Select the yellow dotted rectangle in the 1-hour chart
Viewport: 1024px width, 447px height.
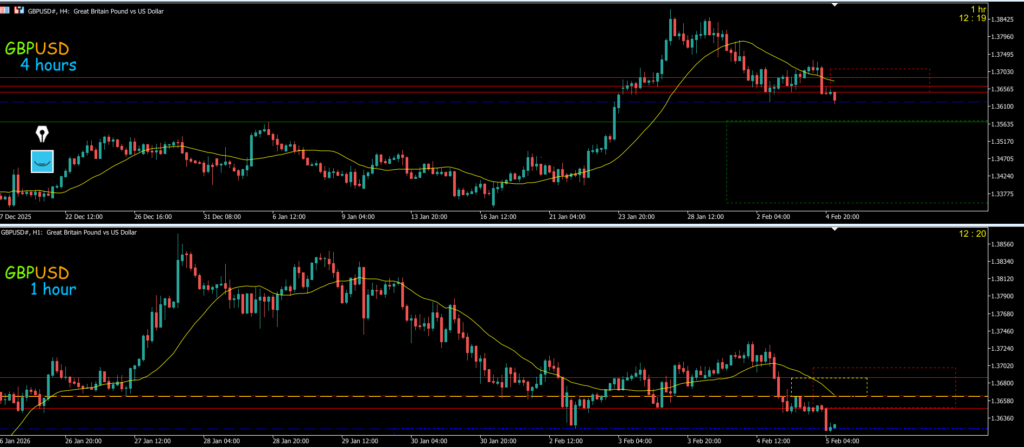[829, 379]
